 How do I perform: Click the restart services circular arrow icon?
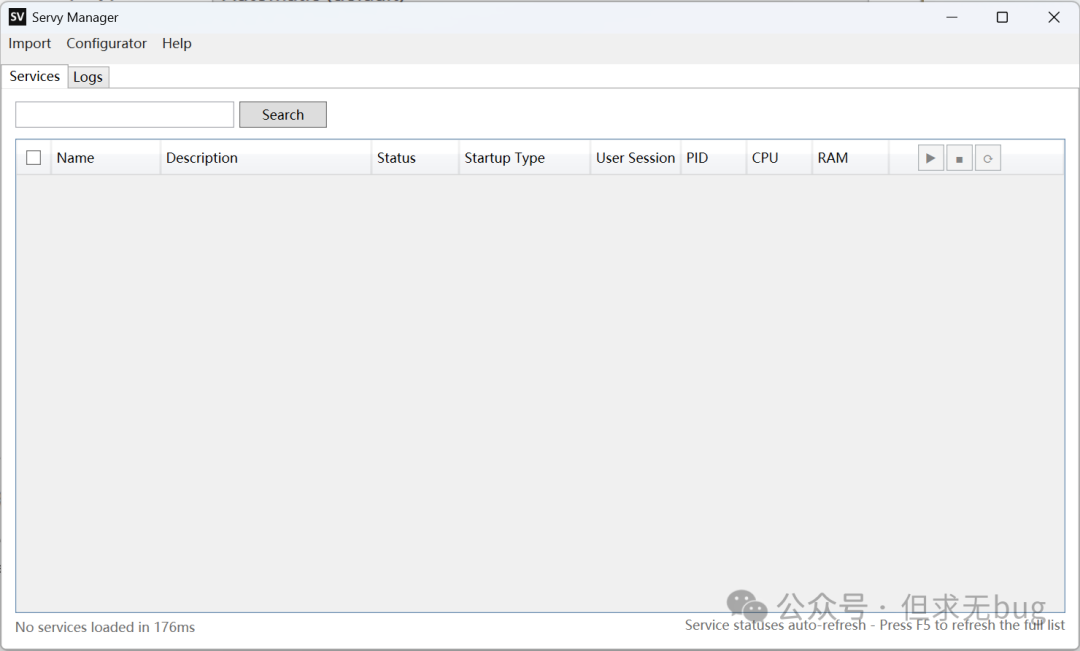[x=988, y=158]
